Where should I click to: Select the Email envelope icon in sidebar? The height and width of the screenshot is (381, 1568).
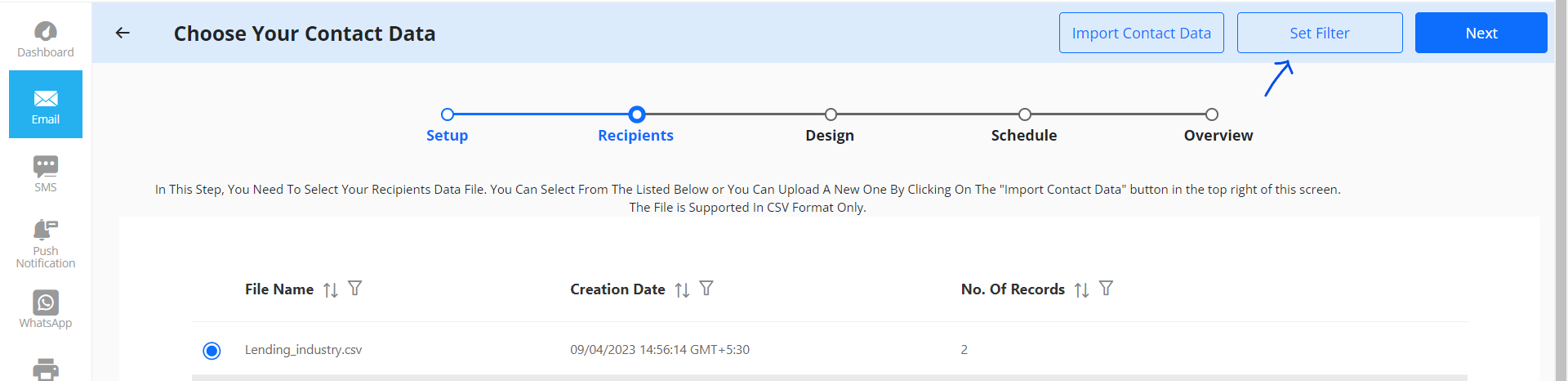pos(46,99)
